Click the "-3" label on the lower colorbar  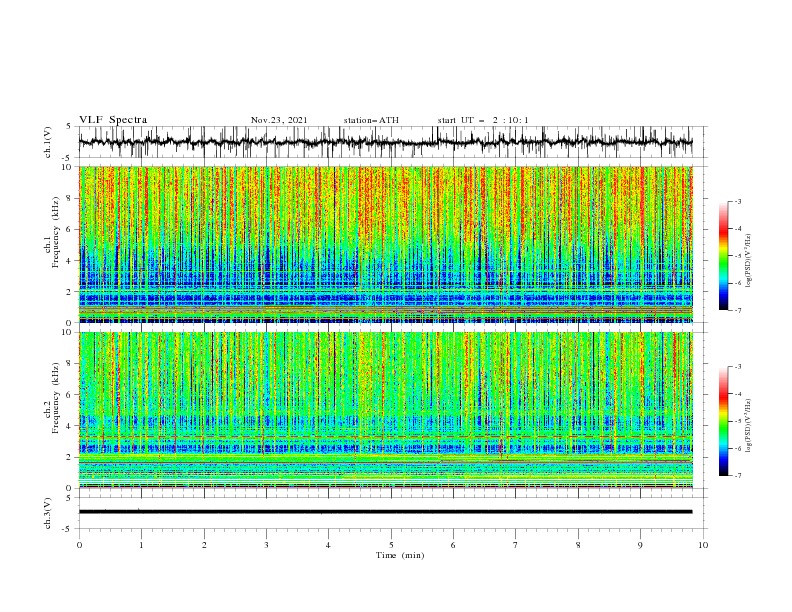point(738,367)
